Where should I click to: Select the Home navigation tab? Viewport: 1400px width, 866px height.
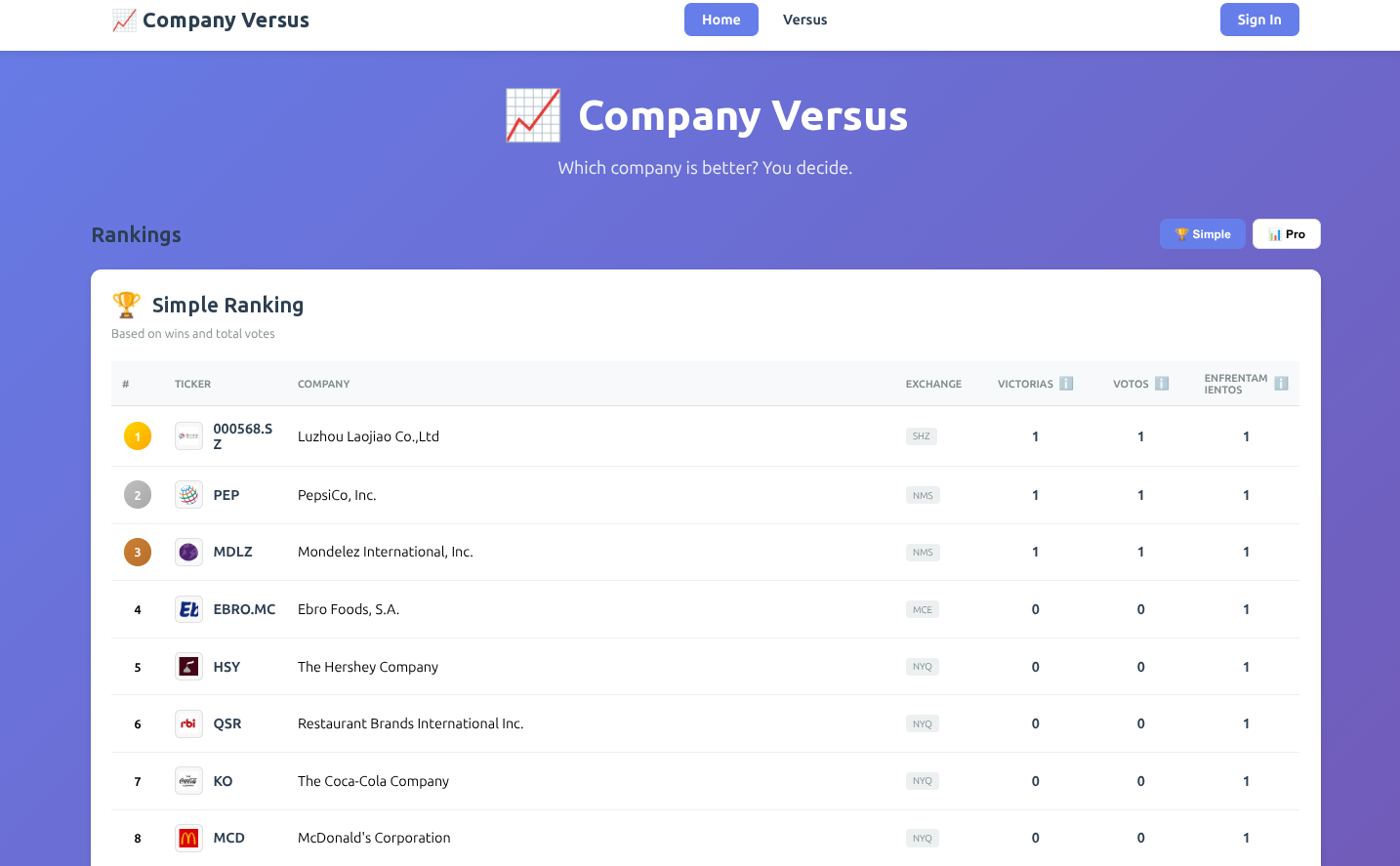[x=721, y=20]
